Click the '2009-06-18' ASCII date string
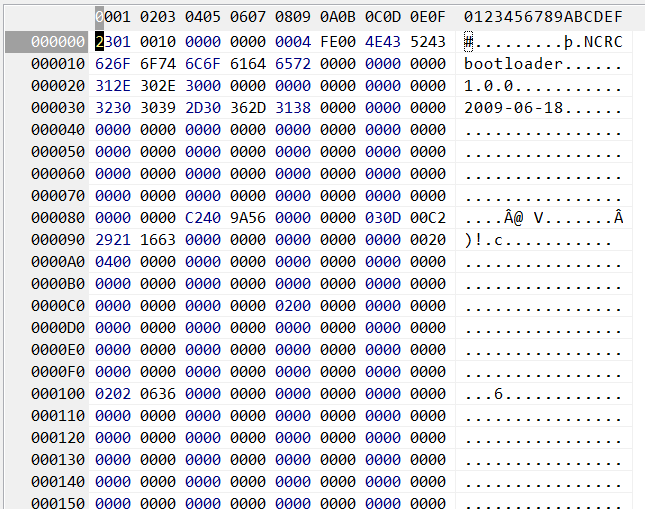This screenshot has width=645, height=509. [513, 108]
